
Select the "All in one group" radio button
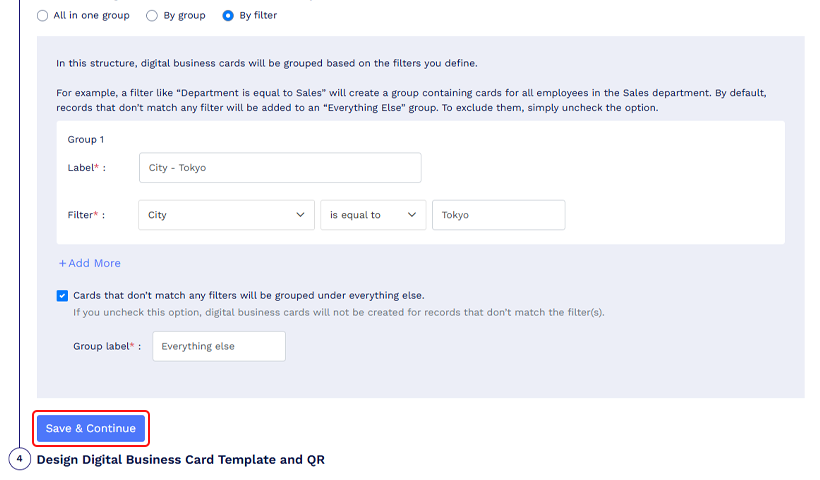(x=42, y=16)
